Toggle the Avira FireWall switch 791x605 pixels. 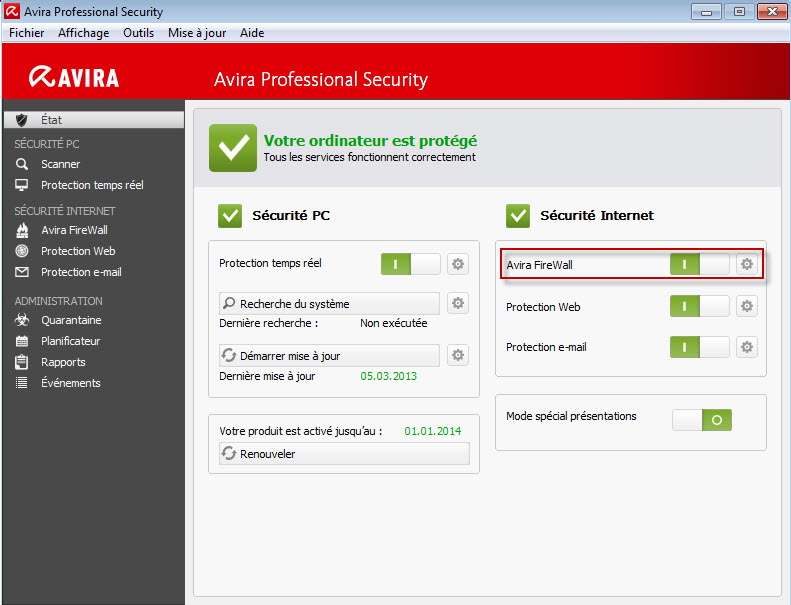click(x=699, y=264)
